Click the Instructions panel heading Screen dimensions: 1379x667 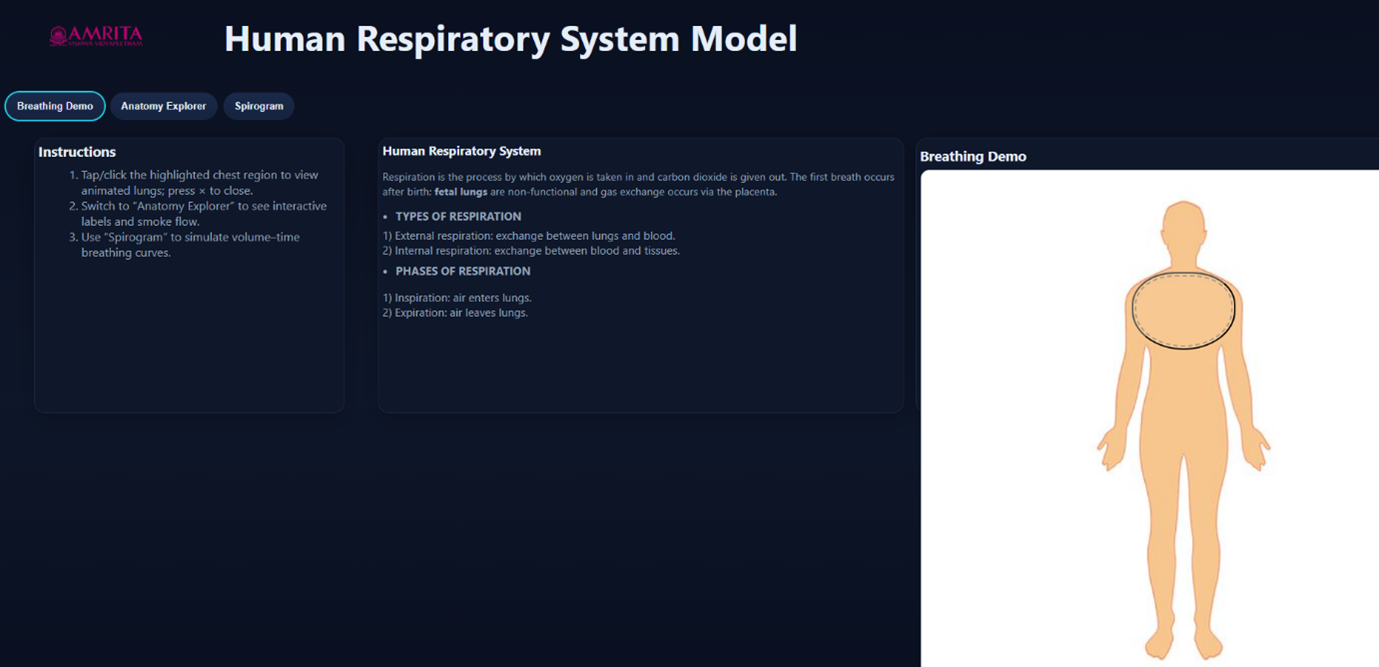(x=77, y=152)
